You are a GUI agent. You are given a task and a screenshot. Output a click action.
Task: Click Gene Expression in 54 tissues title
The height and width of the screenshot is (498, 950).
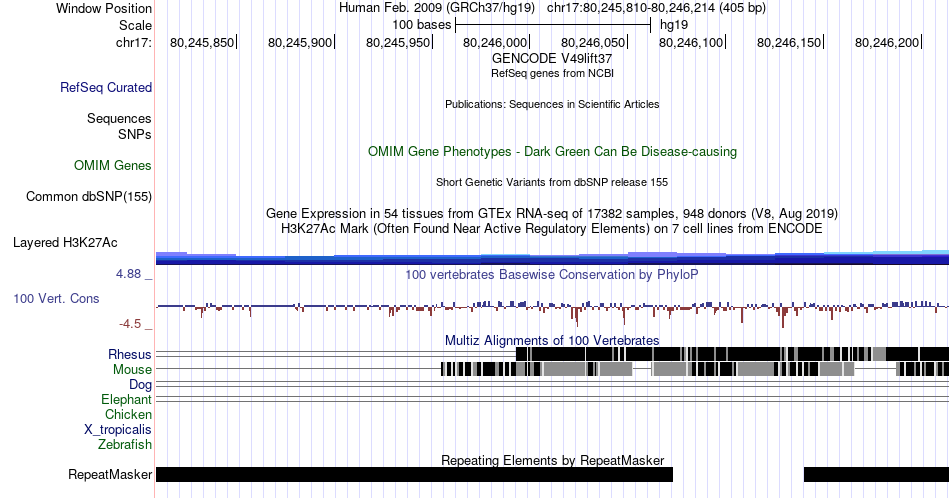(x=552, y=213)
